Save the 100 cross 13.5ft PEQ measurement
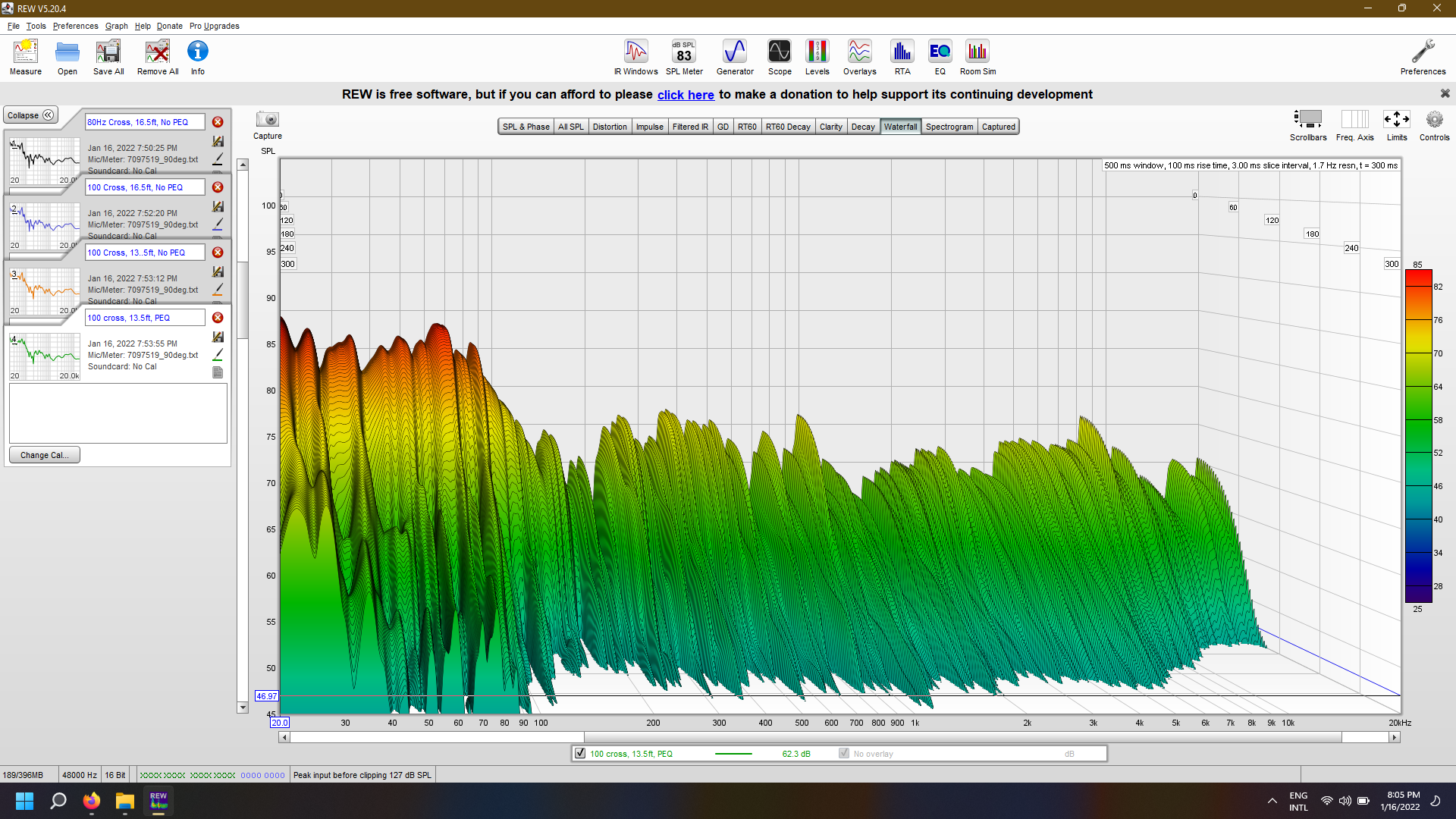This screenshot has height=819, width=1456. click(218, 337)
